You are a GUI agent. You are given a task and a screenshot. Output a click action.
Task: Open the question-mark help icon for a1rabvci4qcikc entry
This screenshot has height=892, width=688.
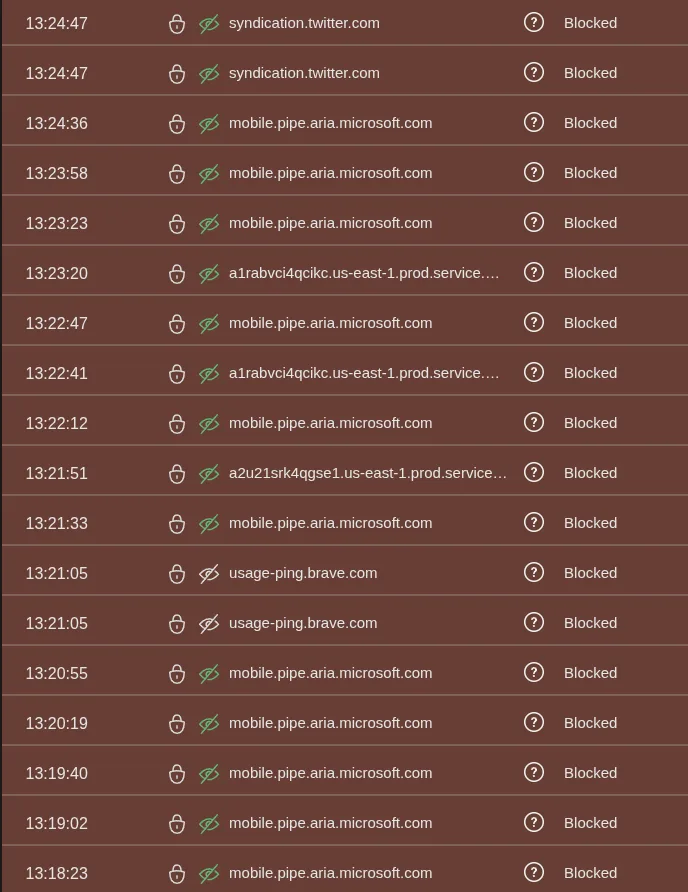(533, 272)
